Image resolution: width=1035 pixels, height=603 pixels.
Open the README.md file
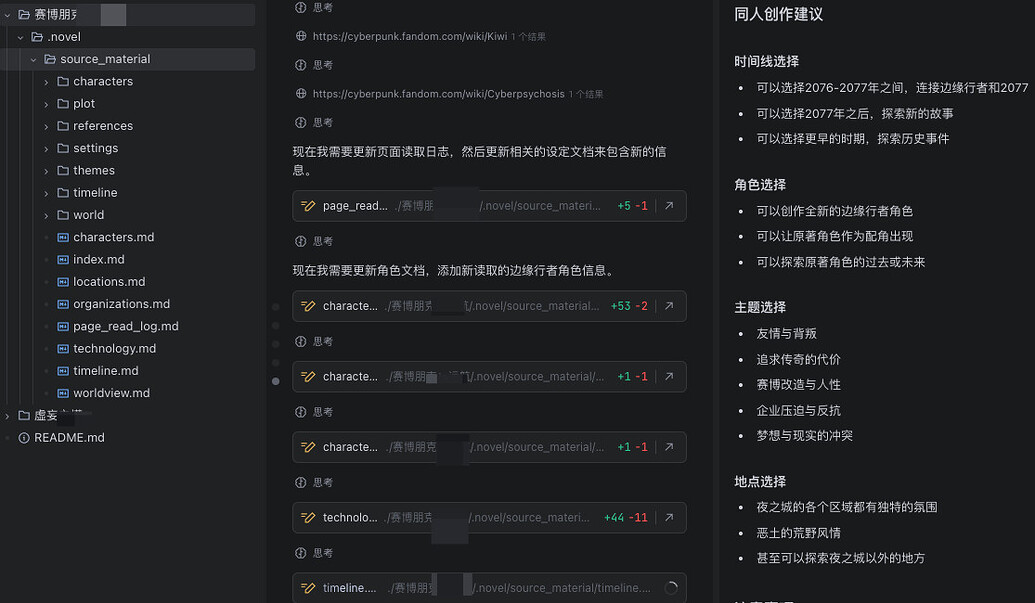pyautogui.click(x=69, y=437)
